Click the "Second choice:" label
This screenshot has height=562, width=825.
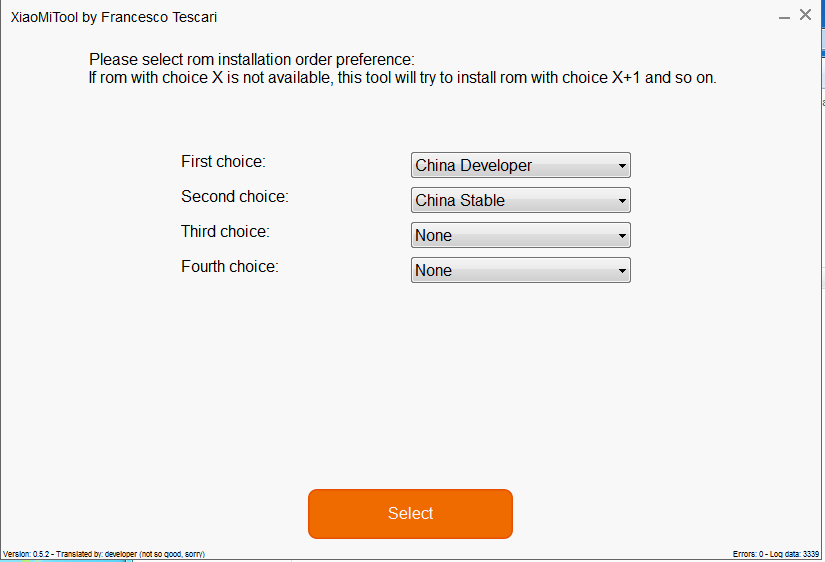[x=234, y=196]
